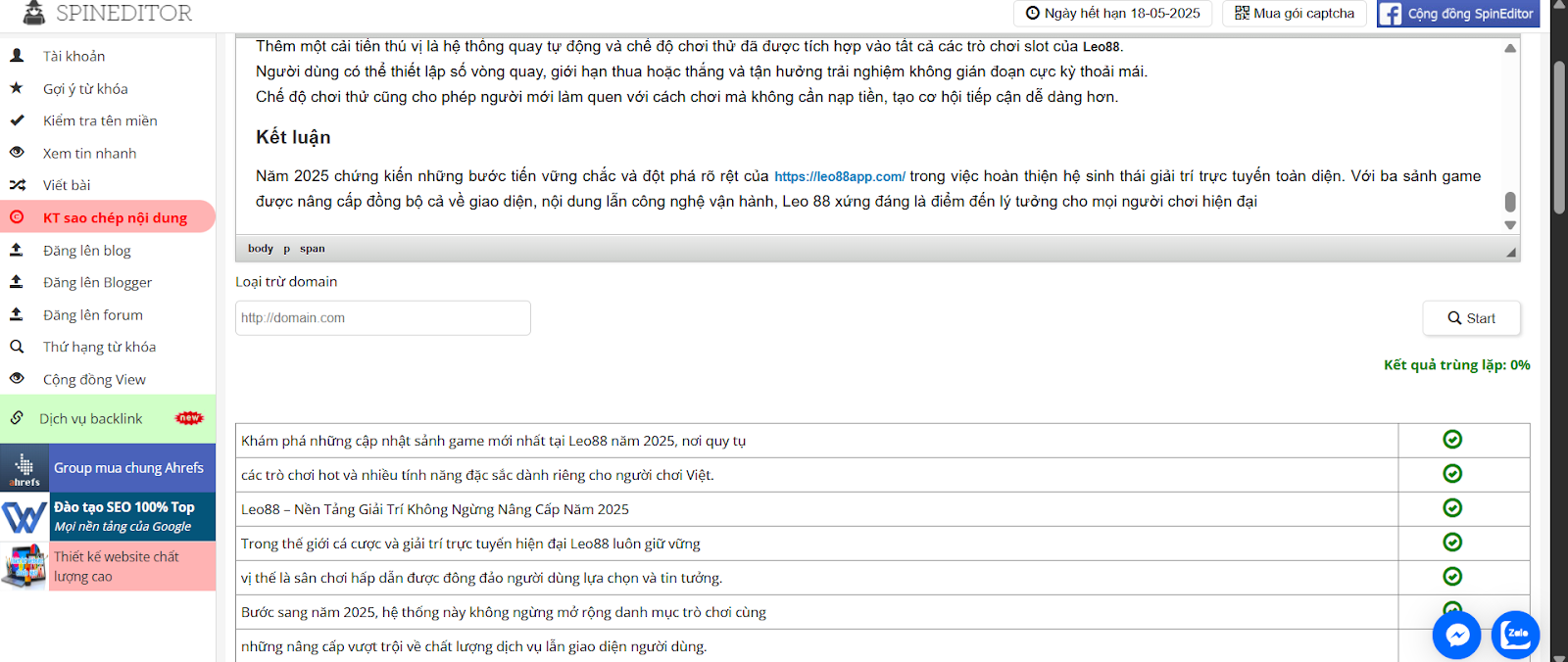The height and width of the screenshot is (662, 1568).
Task: Click the Kiểm tra tên miền checkmark icon
Action: (17, 120)
